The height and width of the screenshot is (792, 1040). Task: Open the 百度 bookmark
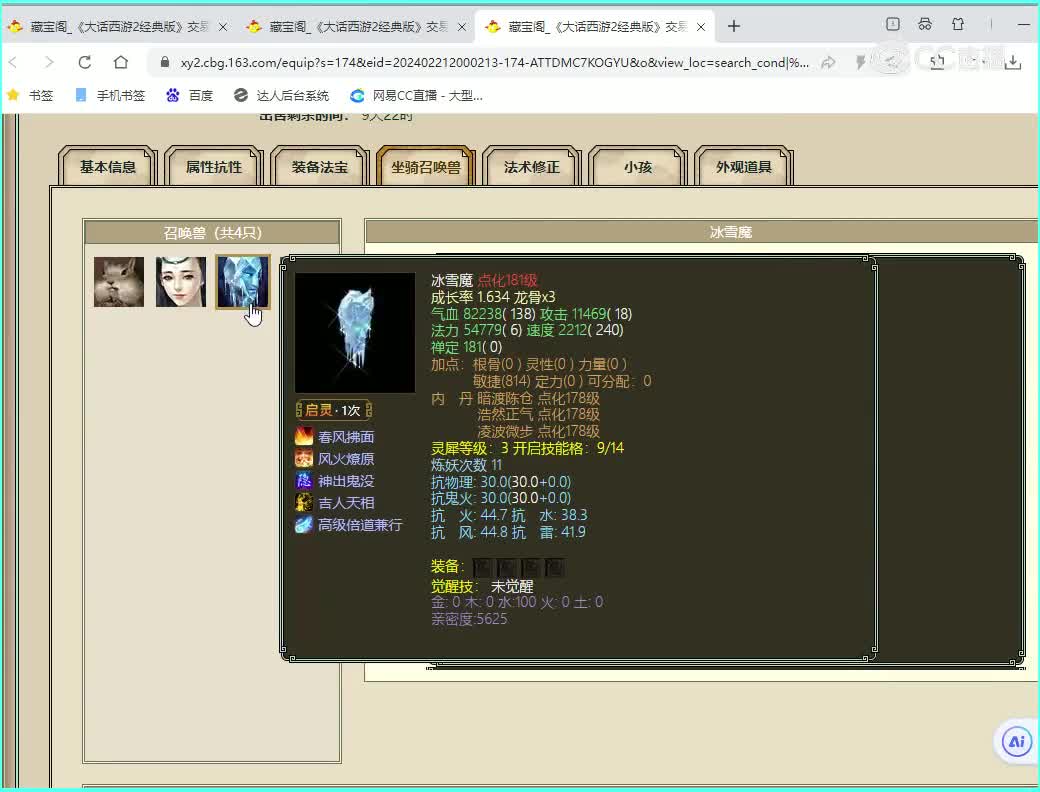(x=190, y=96)
